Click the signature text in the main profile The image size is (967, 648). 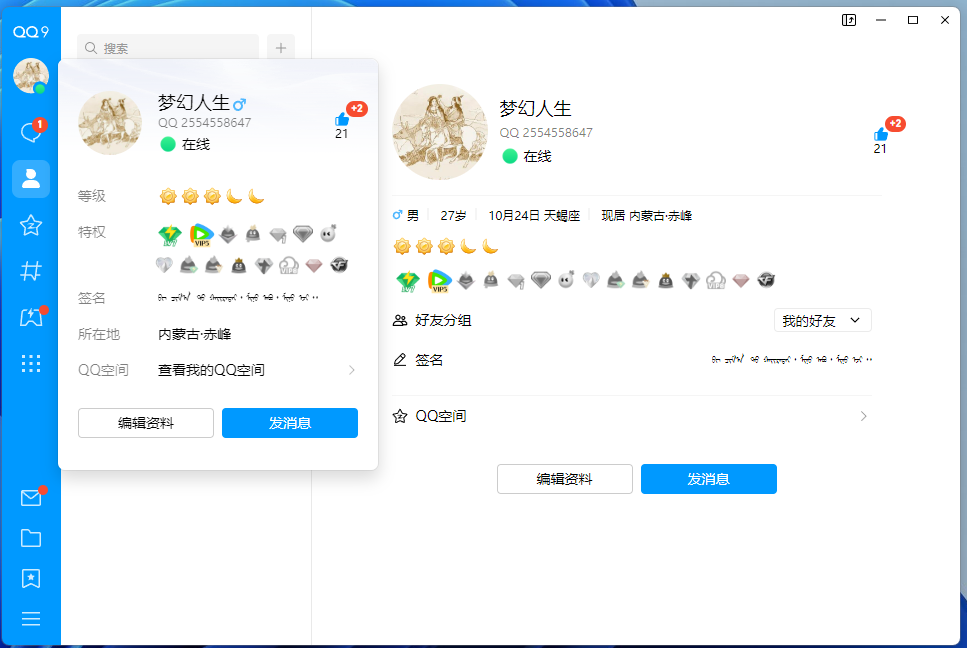792,359
